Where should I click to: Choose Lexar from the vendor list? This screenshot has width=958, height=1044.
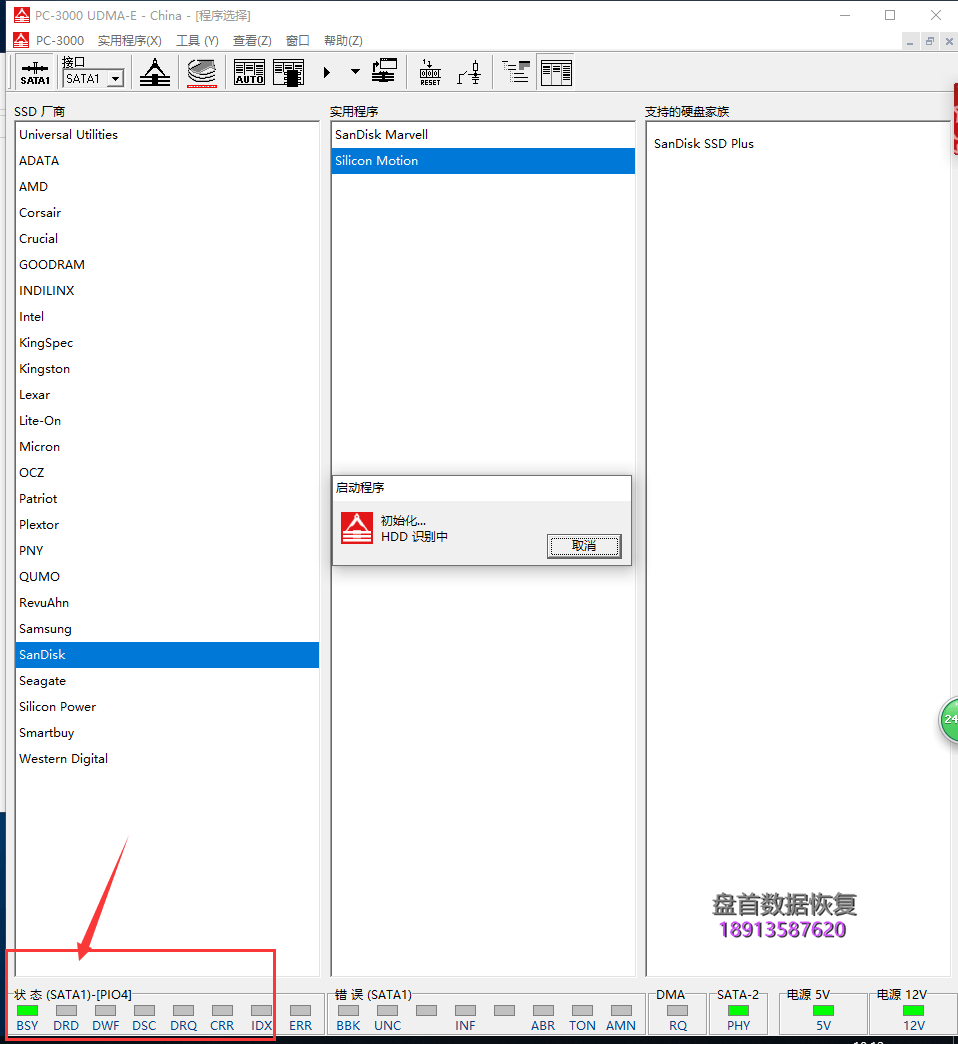click(167, 394)
